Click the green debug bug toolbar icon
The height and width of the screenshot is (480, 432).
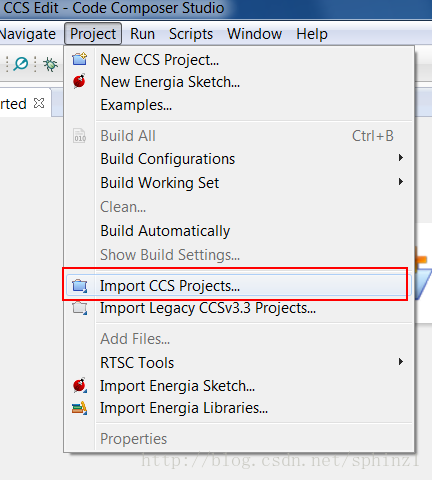click(50, 64)
